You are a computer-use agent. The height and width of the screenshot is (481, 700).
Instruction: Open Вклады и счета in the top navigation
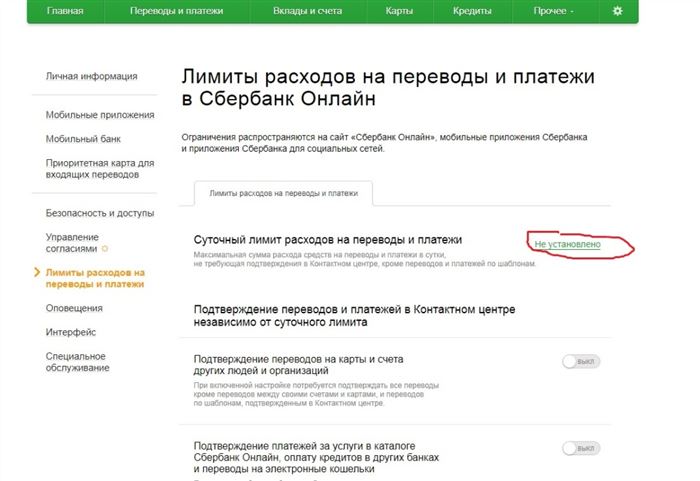308,11
